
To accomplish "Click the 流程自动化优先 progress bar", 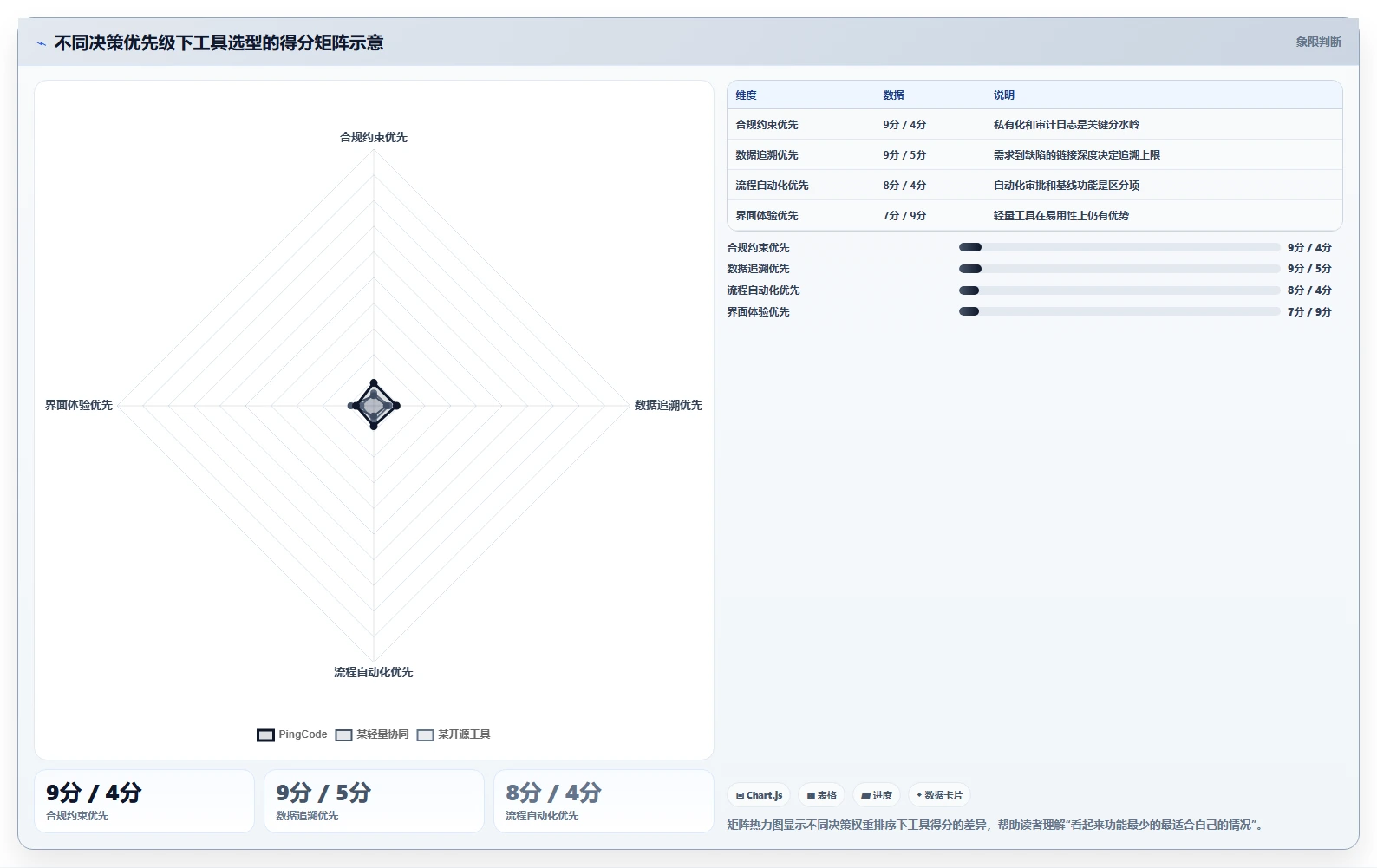I will coord(1119,290).
